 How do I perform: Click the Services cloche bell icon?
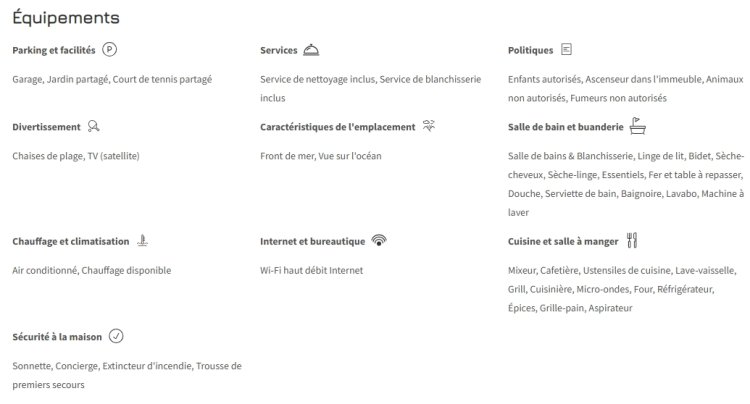pos(311,50)
